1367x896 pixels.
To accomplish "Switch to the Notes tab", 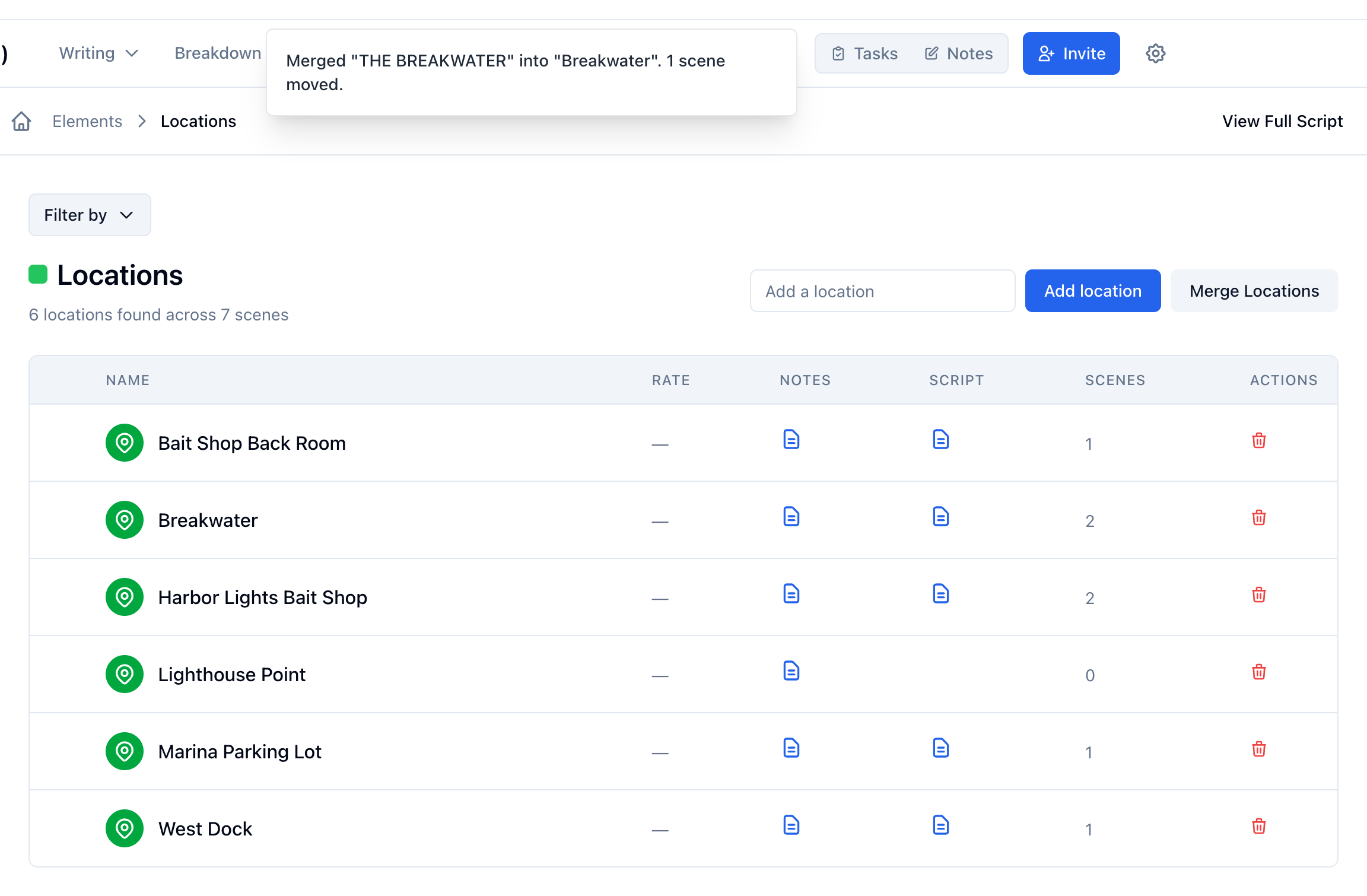I will point(959,53).
